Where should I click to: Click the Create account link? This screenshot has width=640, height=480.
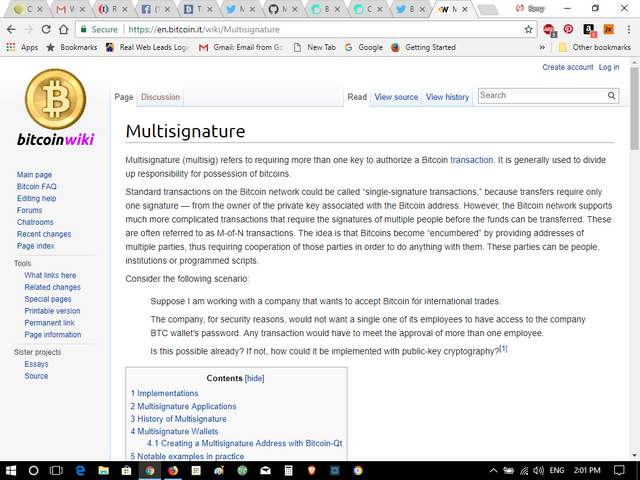coord(568,67)
